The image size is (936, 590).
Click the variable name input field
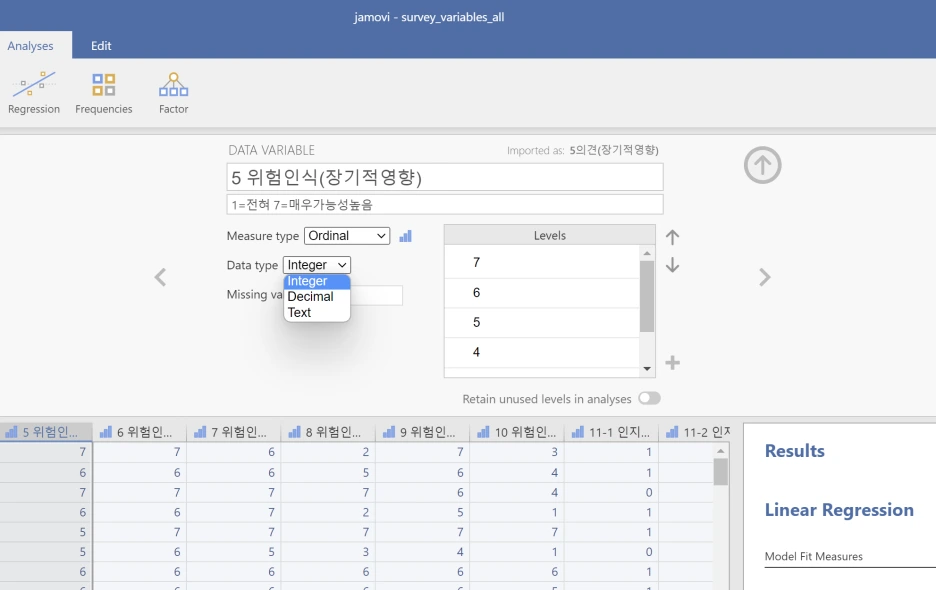pyautogui.click(x=443, y=176)
